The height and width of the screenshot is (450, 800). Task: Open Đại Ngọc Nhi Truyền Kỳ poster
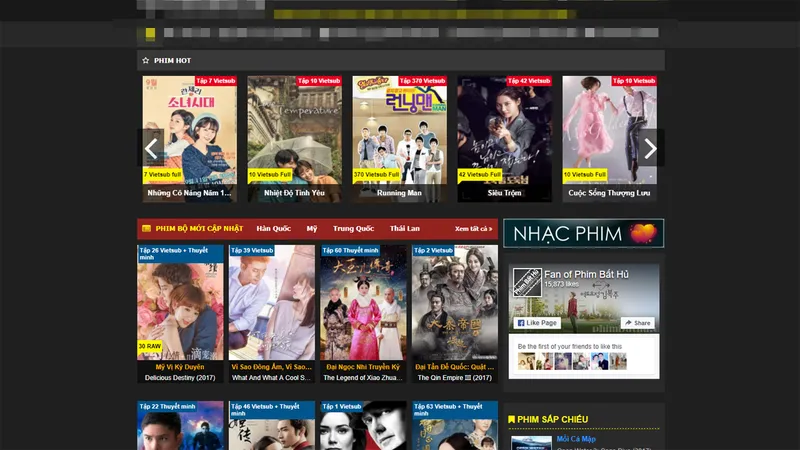coord(363,303)
